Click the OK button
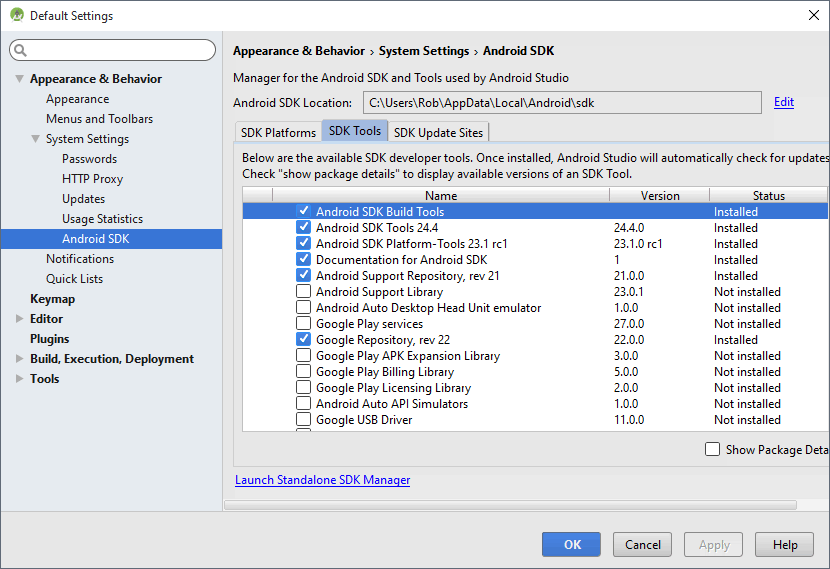Viewport: 830px width, 569px height. (571, 545)
